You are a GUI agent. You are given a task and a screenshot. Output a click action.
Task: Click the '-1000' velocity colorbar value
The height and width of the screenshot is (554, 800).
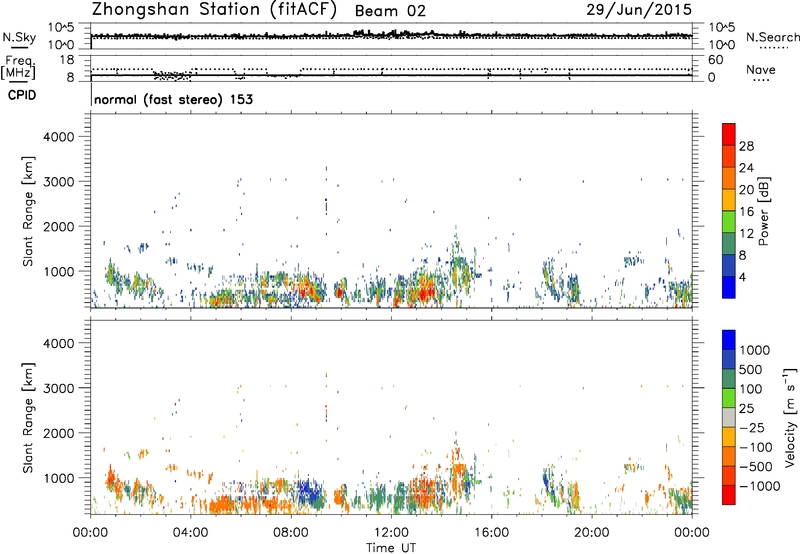(x=759, y=486)
